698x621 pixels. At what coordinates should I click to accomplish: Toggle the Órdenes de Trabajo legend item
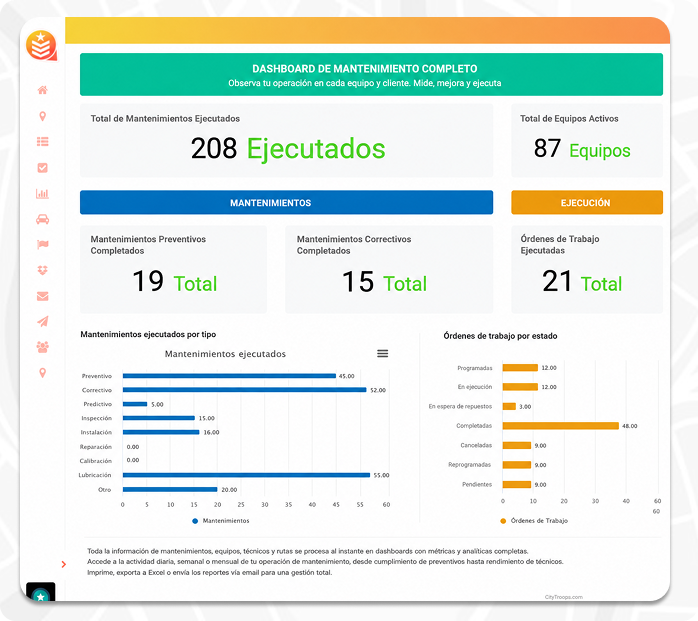[534, 520]
